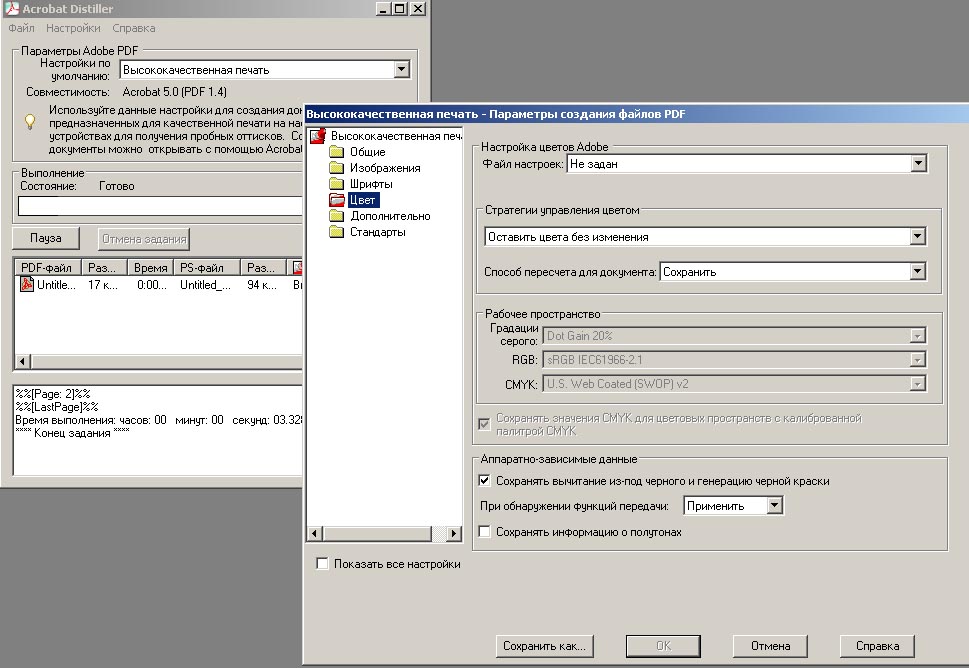The height and width of the screenshot is (668, 969).
Task: Click the PDF file icon beside Untitle...
Action: pos(27,284)
